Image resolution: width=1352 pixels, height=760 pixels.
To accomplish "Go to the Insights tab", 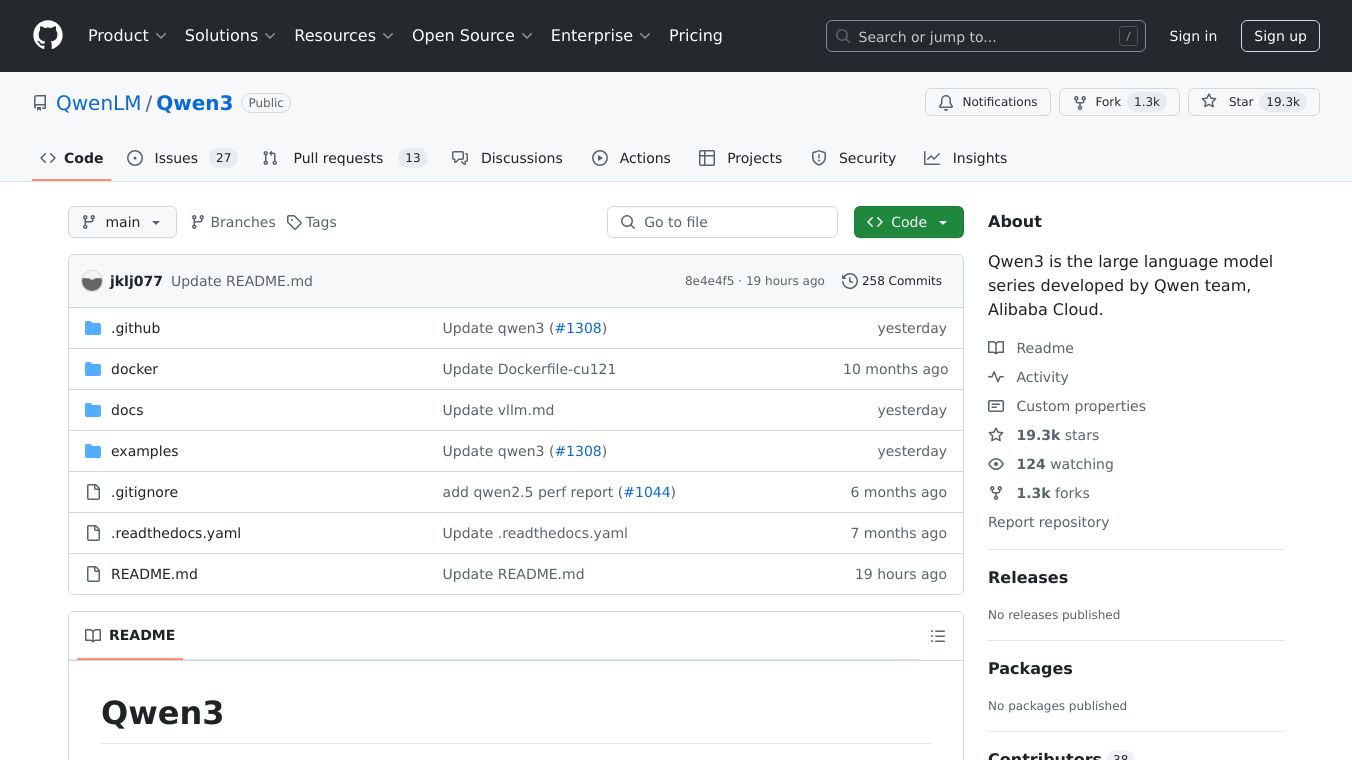I will (965, 158).
